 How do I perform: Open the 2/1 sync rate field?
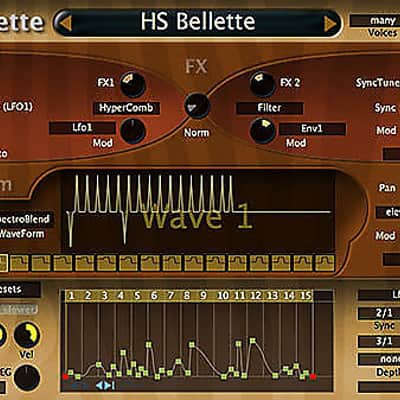379,313
